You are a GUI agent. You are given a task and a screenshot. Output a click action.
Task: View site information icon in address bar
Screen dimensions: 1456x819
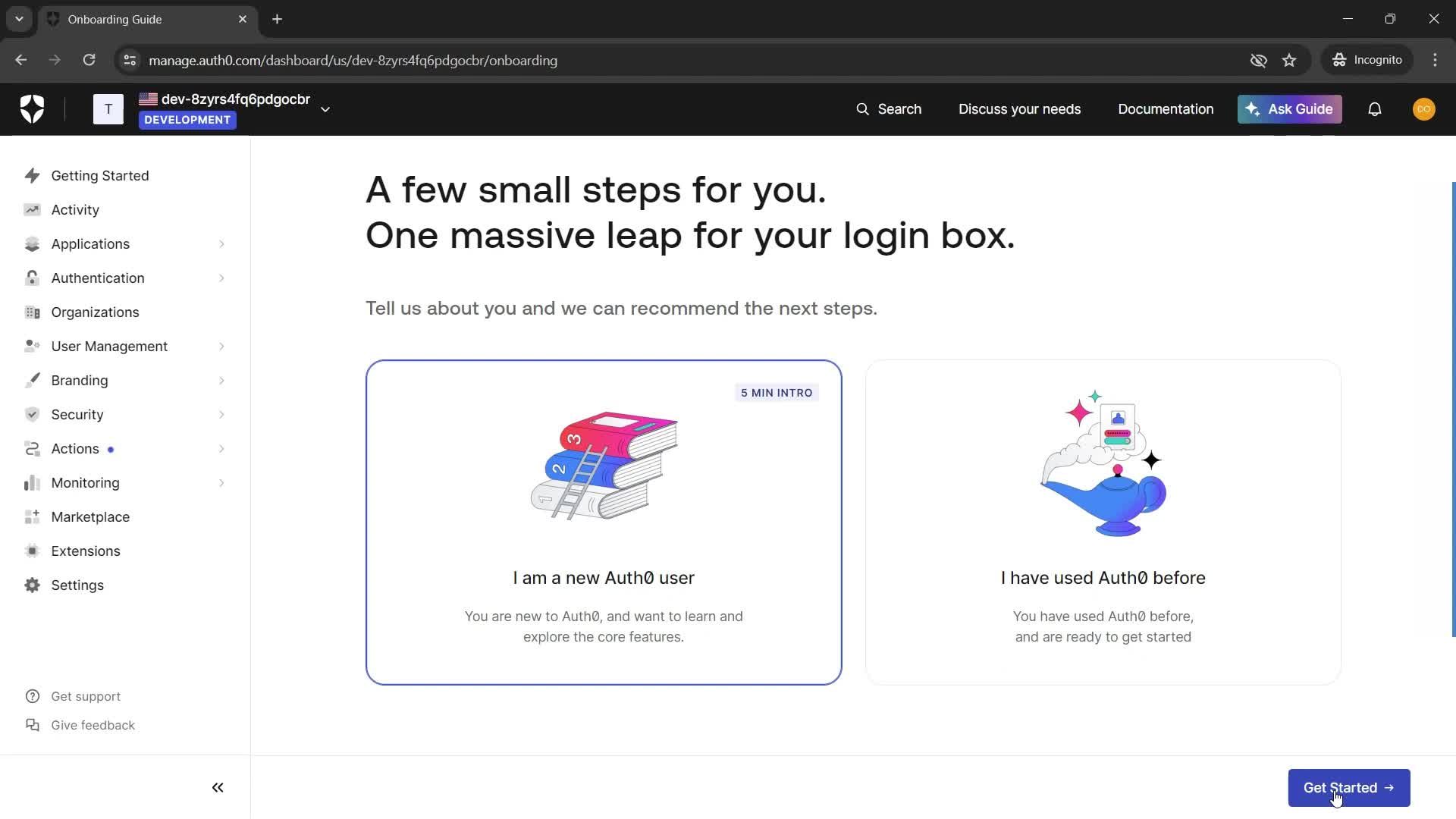tap(130, 60)
